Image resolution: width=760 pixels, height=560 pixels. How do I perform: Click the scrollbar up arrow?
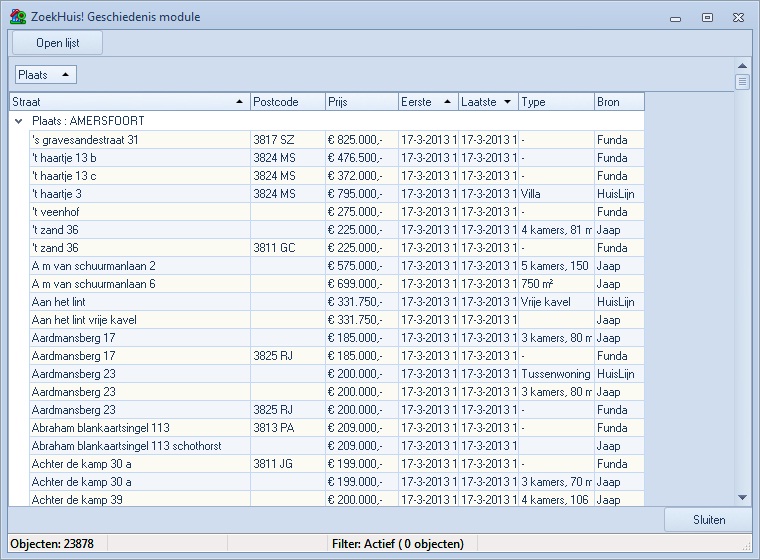pos(742,66)
